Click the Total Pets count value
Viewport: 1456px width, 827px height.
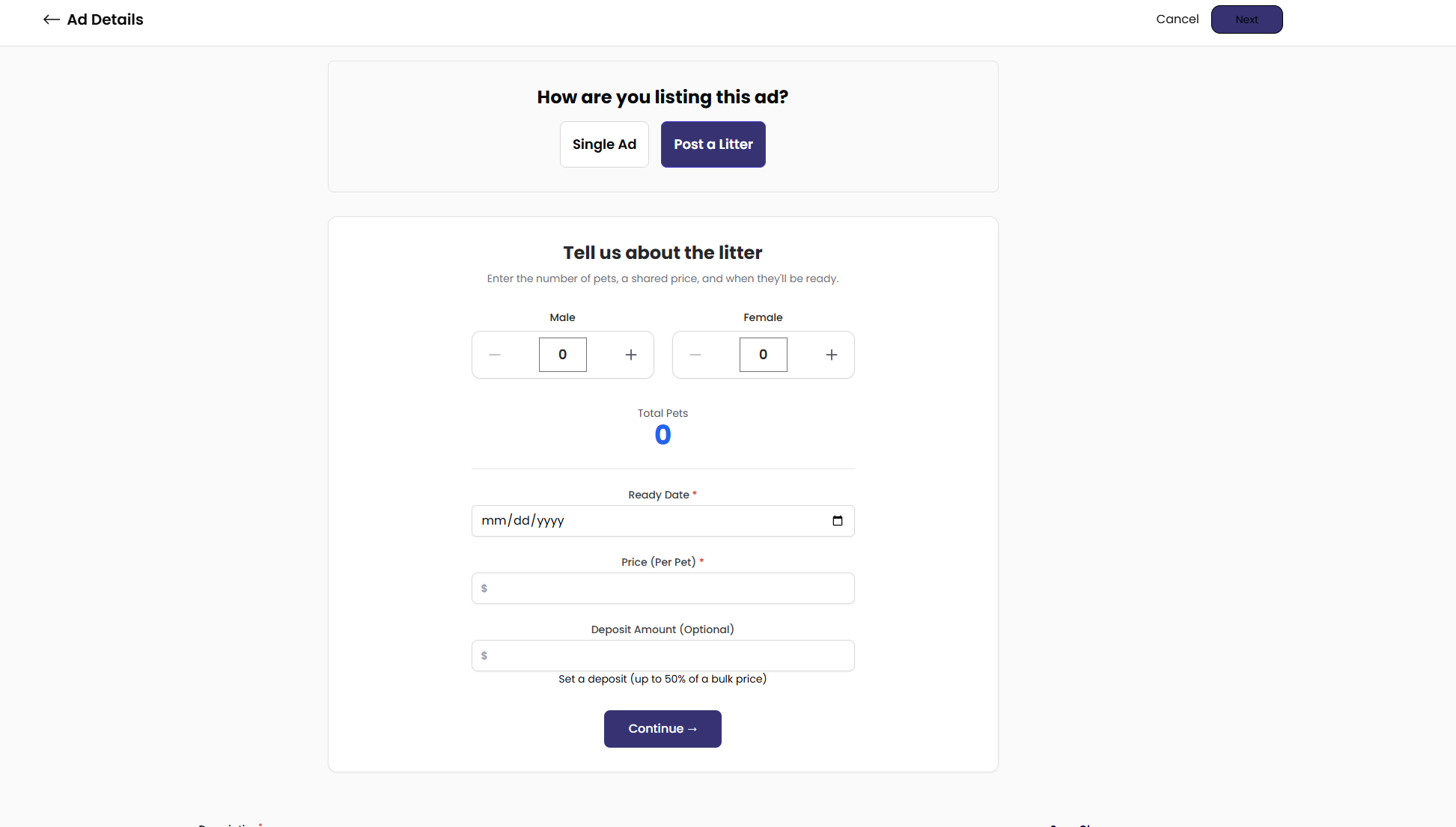pyautogui.click(x=662, y=435)
